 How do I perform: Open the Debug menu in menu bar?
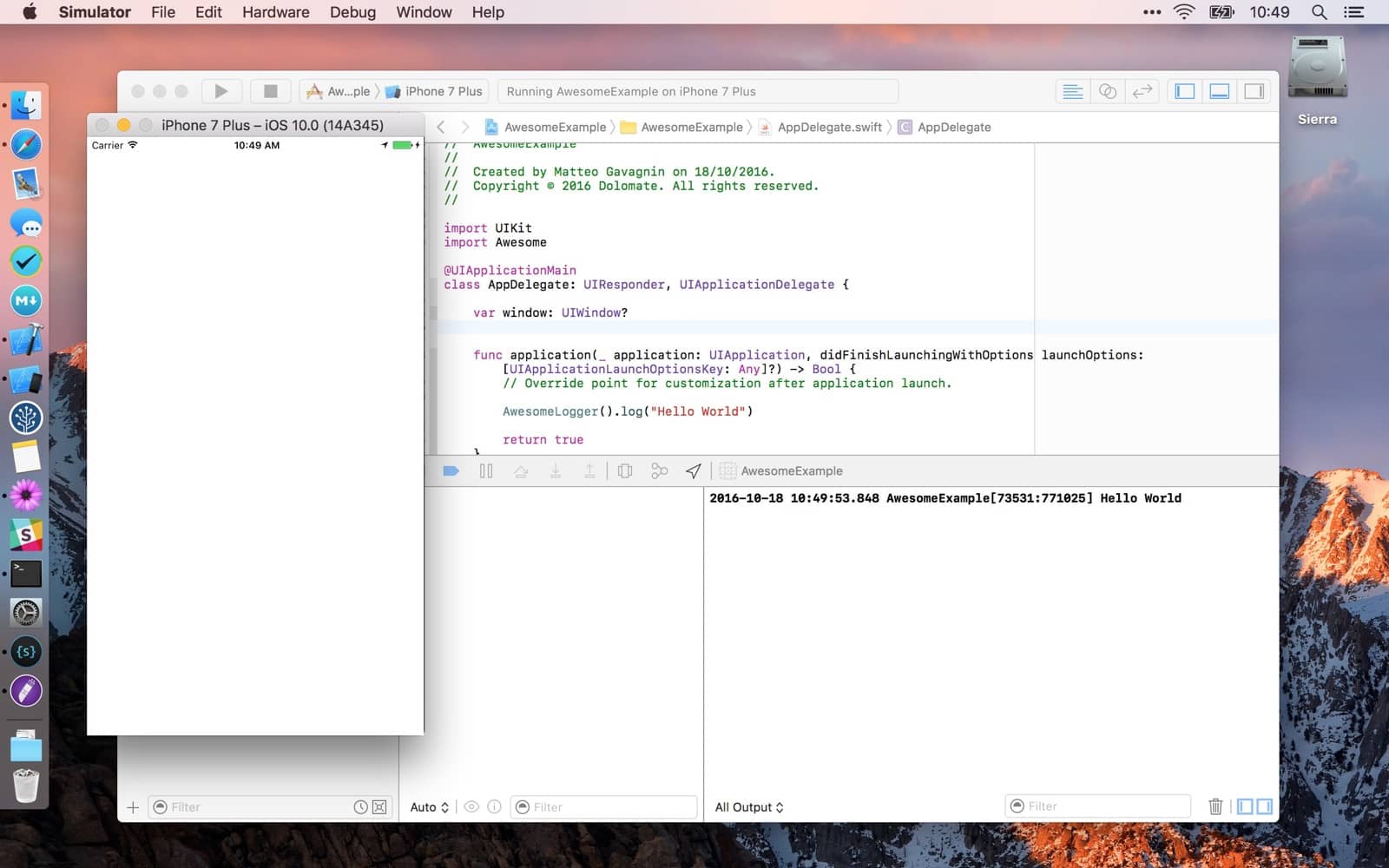(352, 12)
